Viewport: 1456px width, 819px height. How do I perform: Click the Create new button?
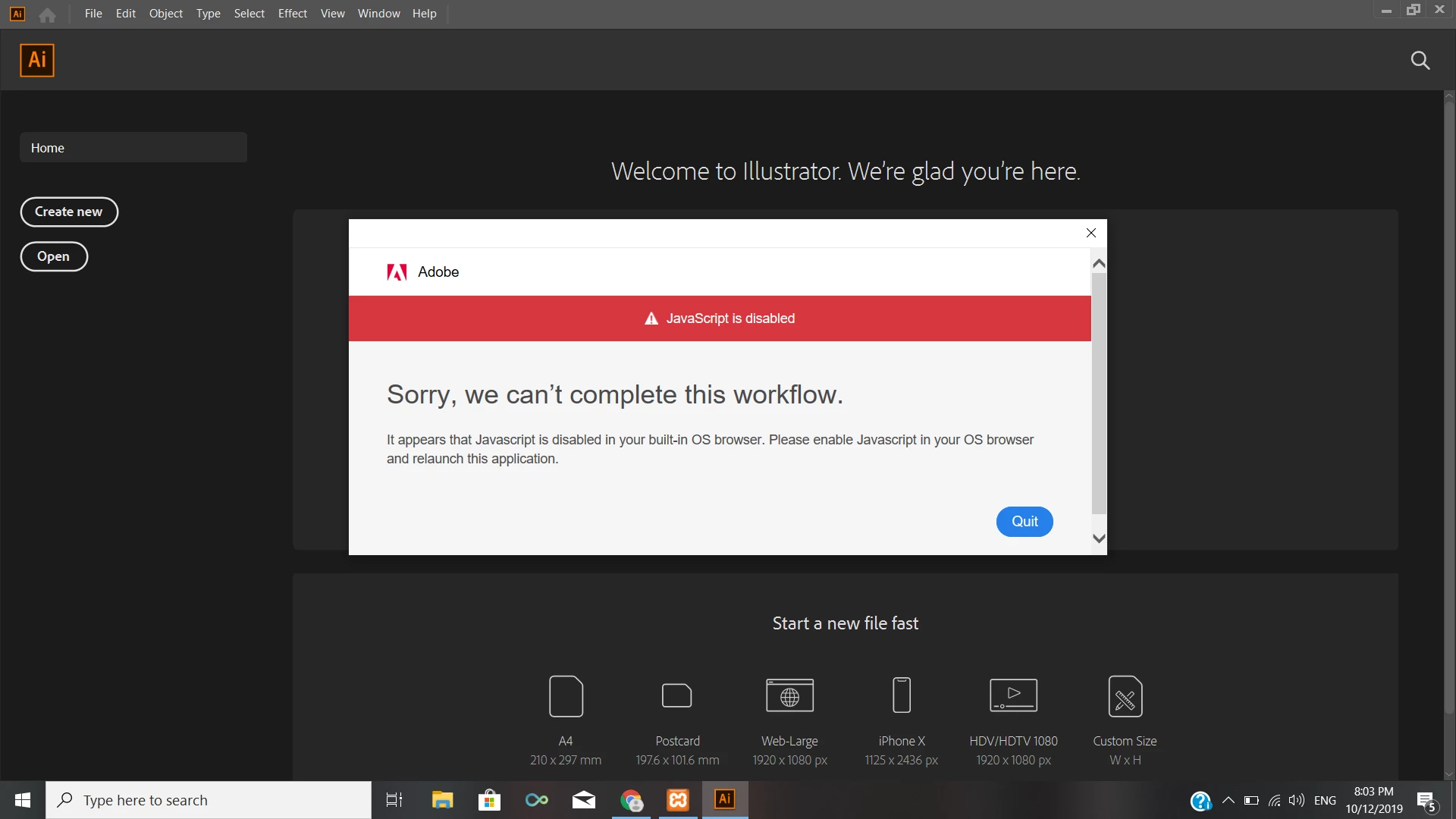tap(69, 212)
